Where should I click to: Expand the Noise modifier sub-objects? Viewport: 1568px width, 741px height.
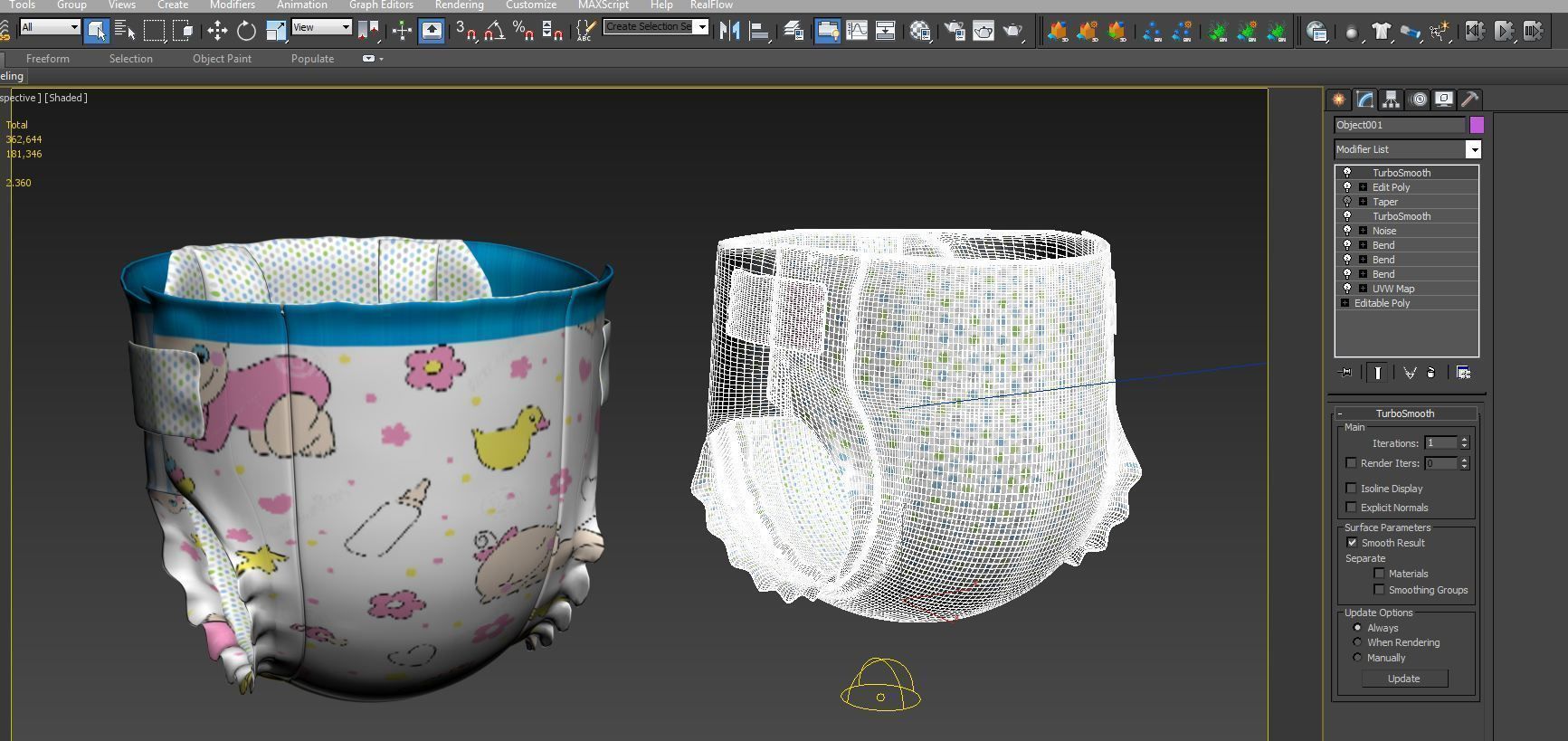click(1363, 231)
